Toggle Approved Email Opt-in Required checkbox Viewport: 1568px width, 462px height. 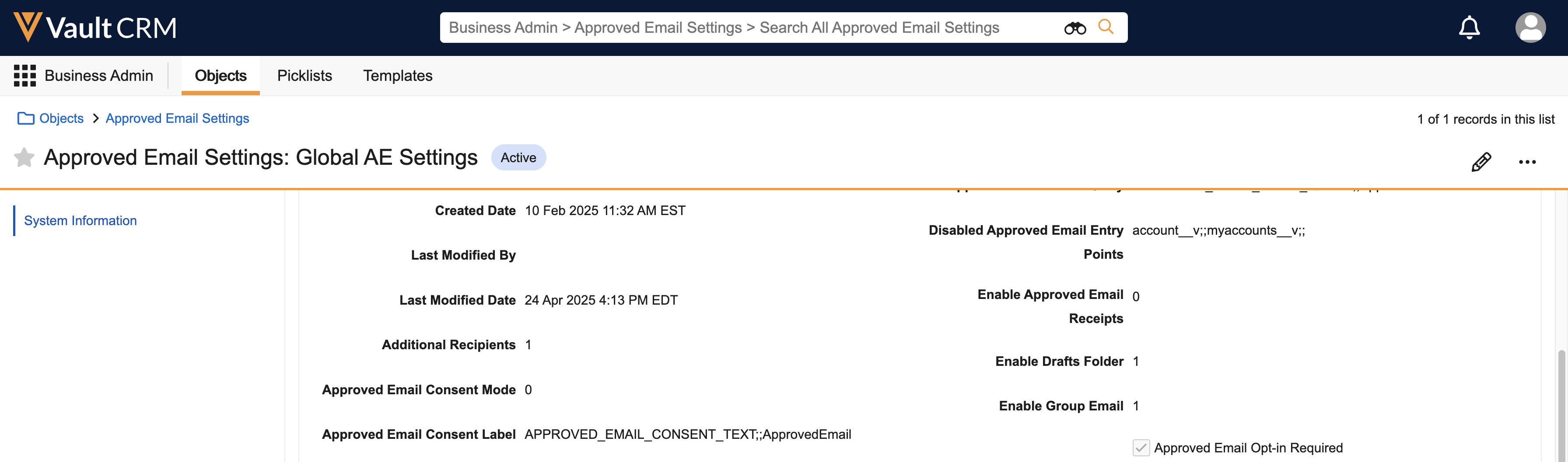pyautogui.click(x=1141, y=448)
